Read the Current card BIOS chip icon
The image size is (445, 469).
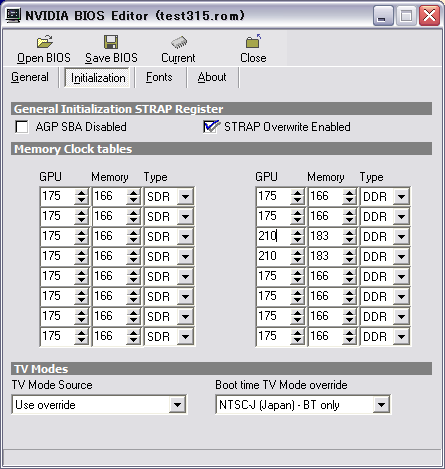[179, 42]
